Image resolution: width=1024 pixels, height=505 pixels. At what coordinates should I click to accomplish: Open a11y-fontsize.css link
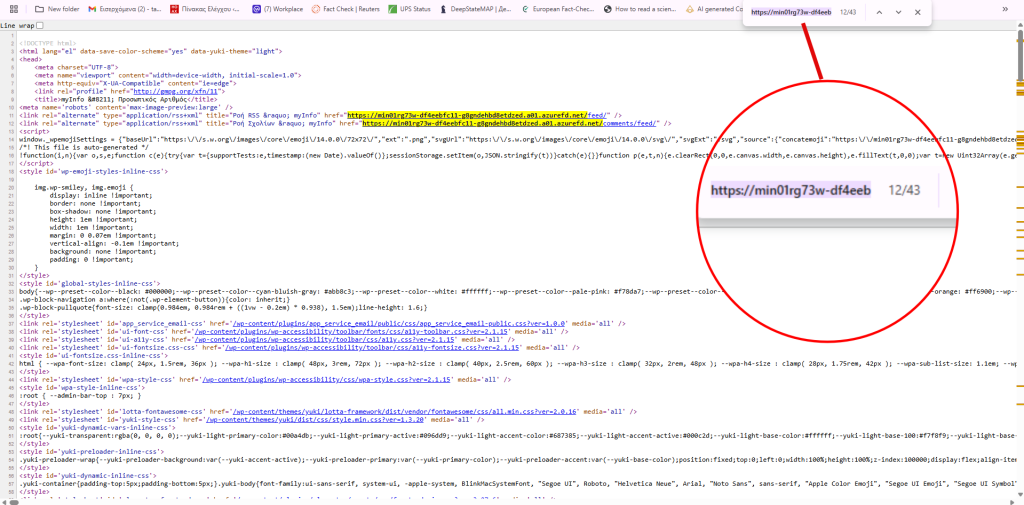click(364, 348)
